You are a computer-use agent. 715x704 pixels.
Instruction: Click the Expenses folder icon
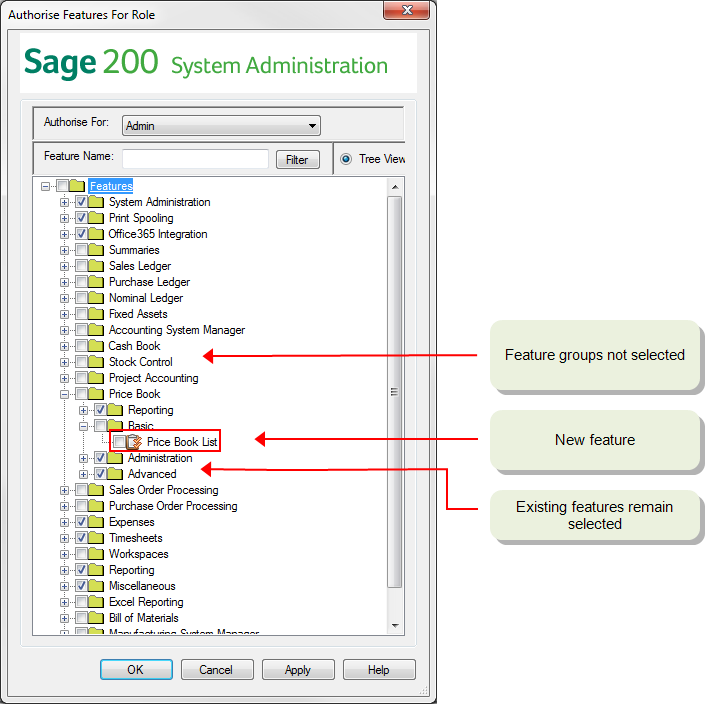click(96, 522)
